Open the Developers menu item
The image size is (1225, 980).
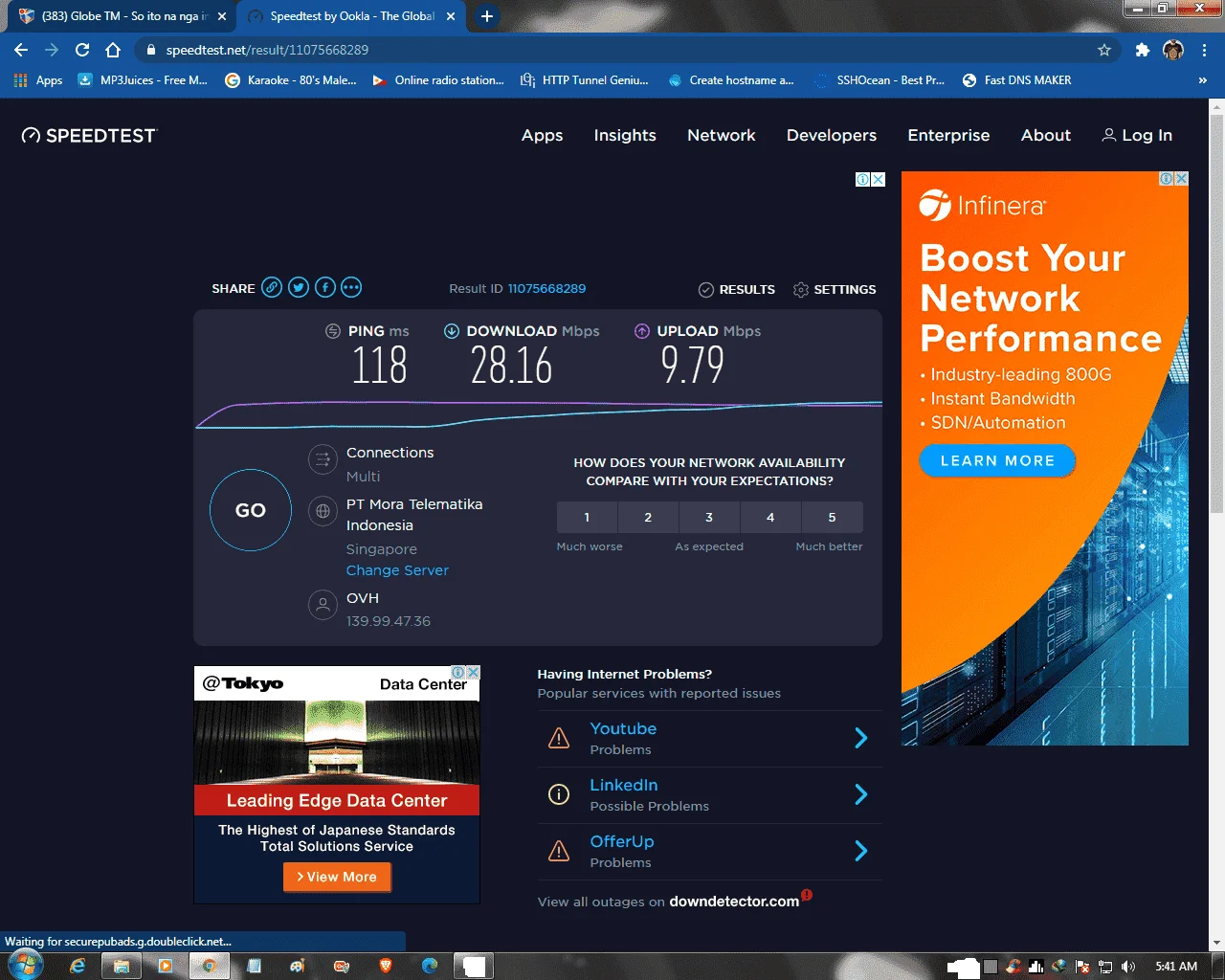pos(832,135)
